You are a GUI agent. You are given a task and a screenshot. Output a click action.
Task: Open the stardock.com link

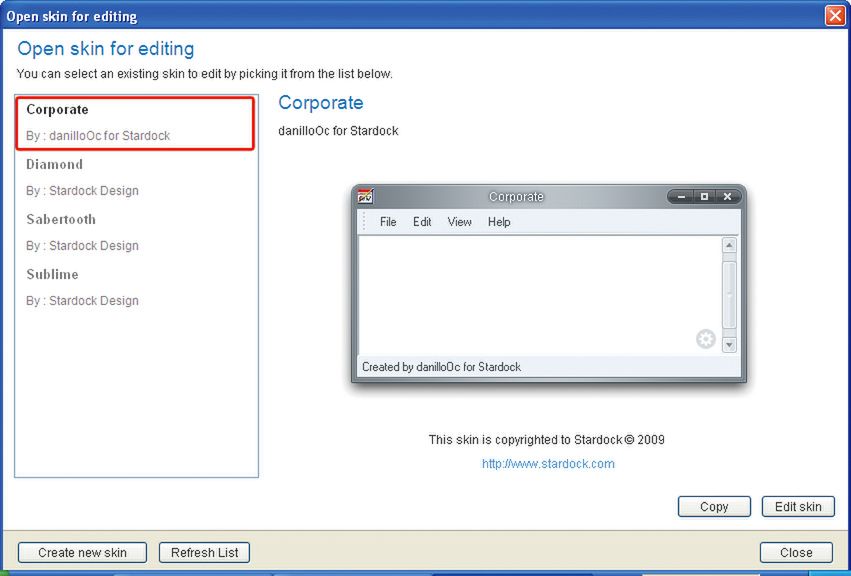click(x=548, y=464)
